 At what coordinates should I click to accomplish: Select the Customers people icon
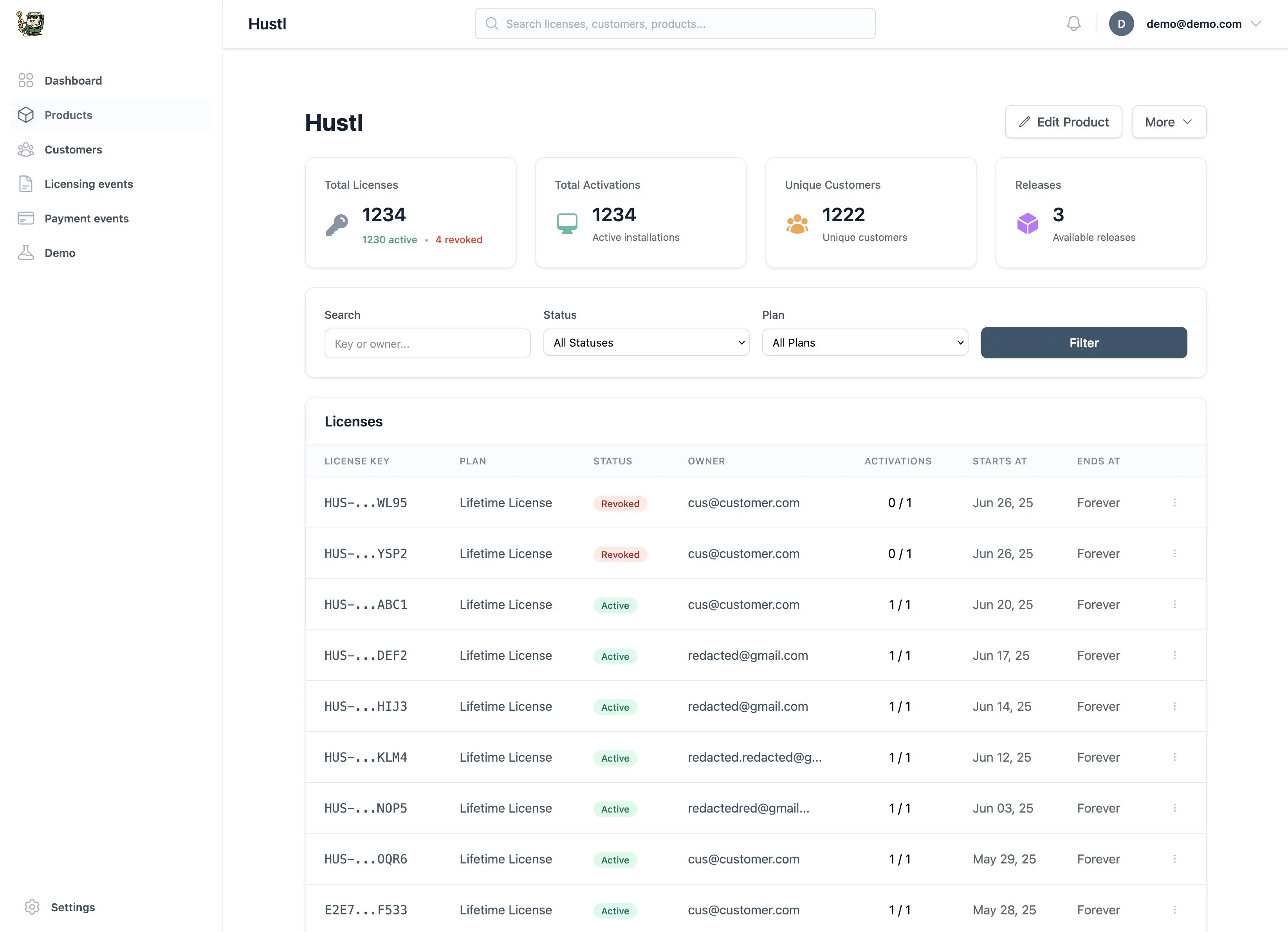tap(26, 149)
